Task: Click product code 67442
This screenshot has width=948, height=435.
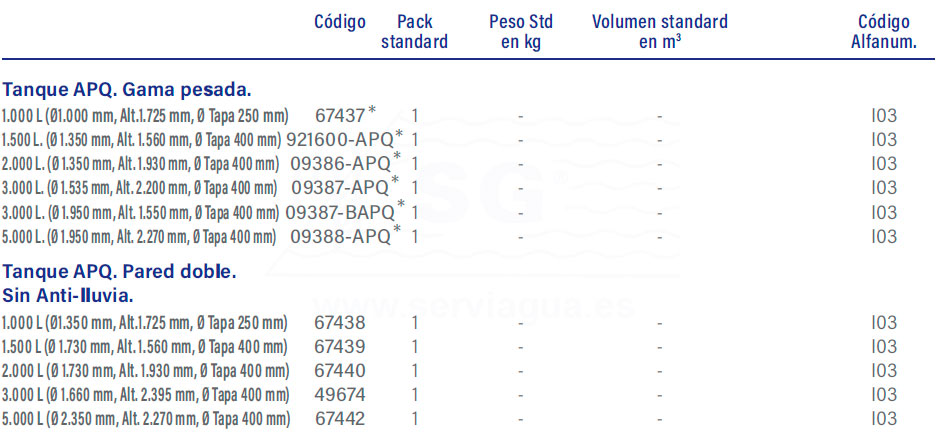Action: pos(340,419)
